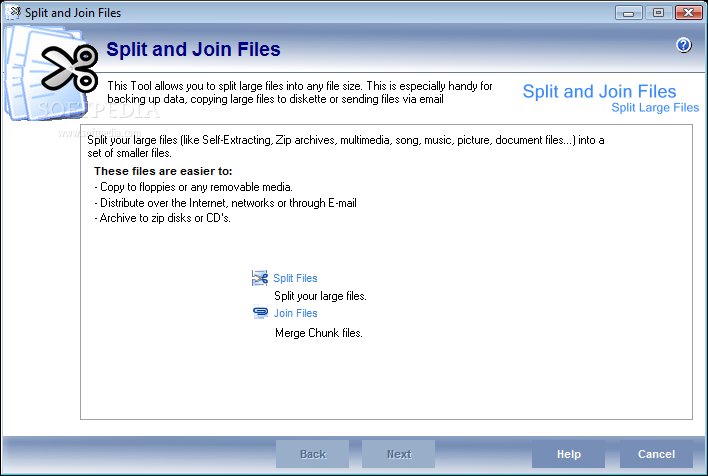Screen dimensions: 708x476
Task: Click the 'Merge Chunk files.' description
Action: tap(319, 333)
